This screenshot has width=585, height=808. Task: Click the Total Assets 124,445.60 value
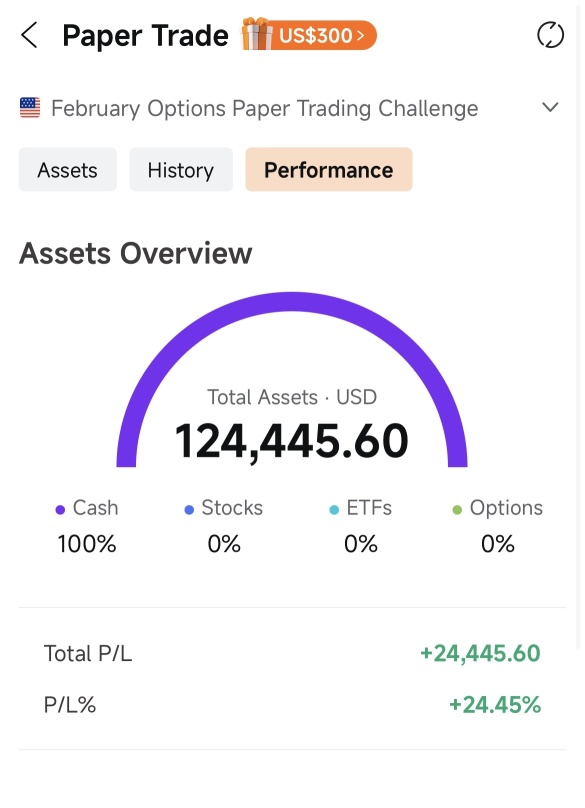tap(292, 441)
